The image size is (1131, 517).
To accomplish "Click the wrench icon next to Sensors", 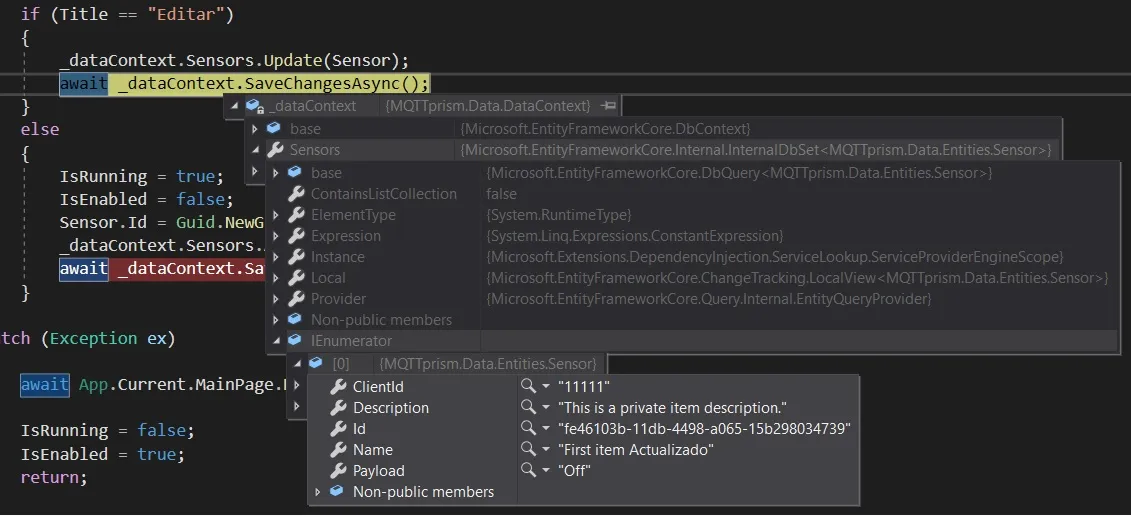I will [275, 150].
